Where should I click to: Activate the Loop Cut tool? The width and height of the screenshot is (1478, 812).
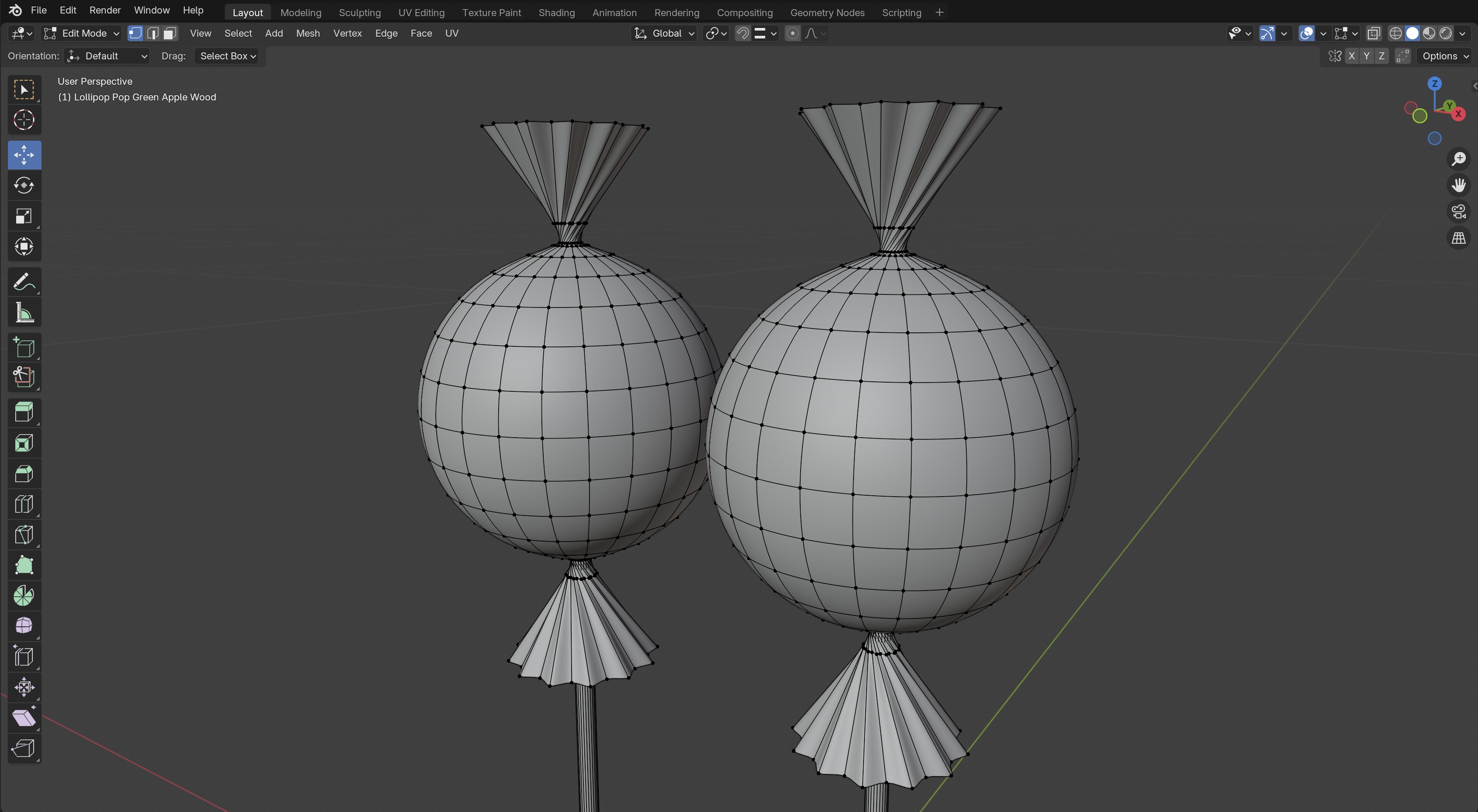tap(24, 504)
